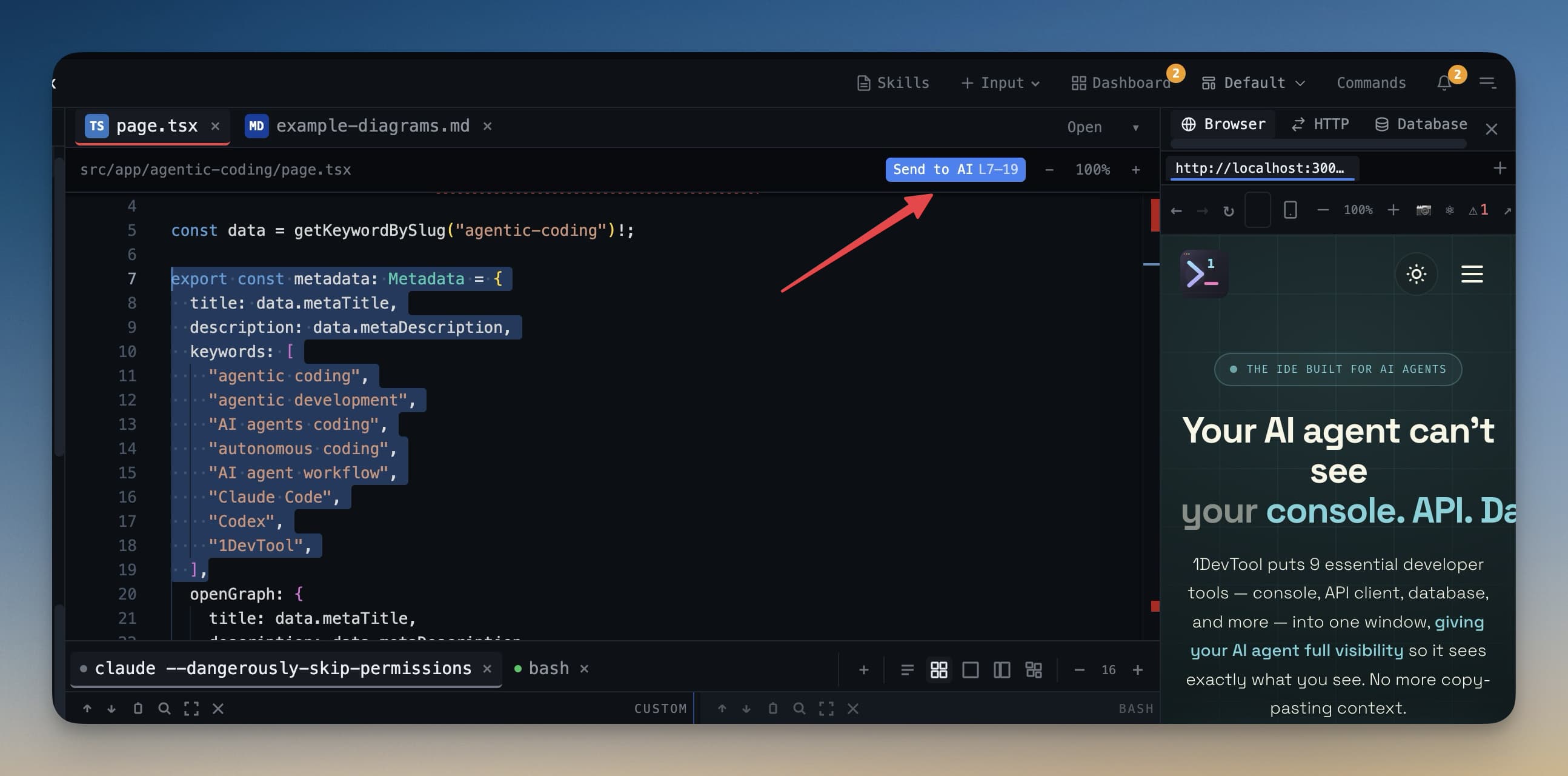Toggle grid layout for terminal panes
The width and height of the screenshot is (1568, 776).
tap(939, 669)
